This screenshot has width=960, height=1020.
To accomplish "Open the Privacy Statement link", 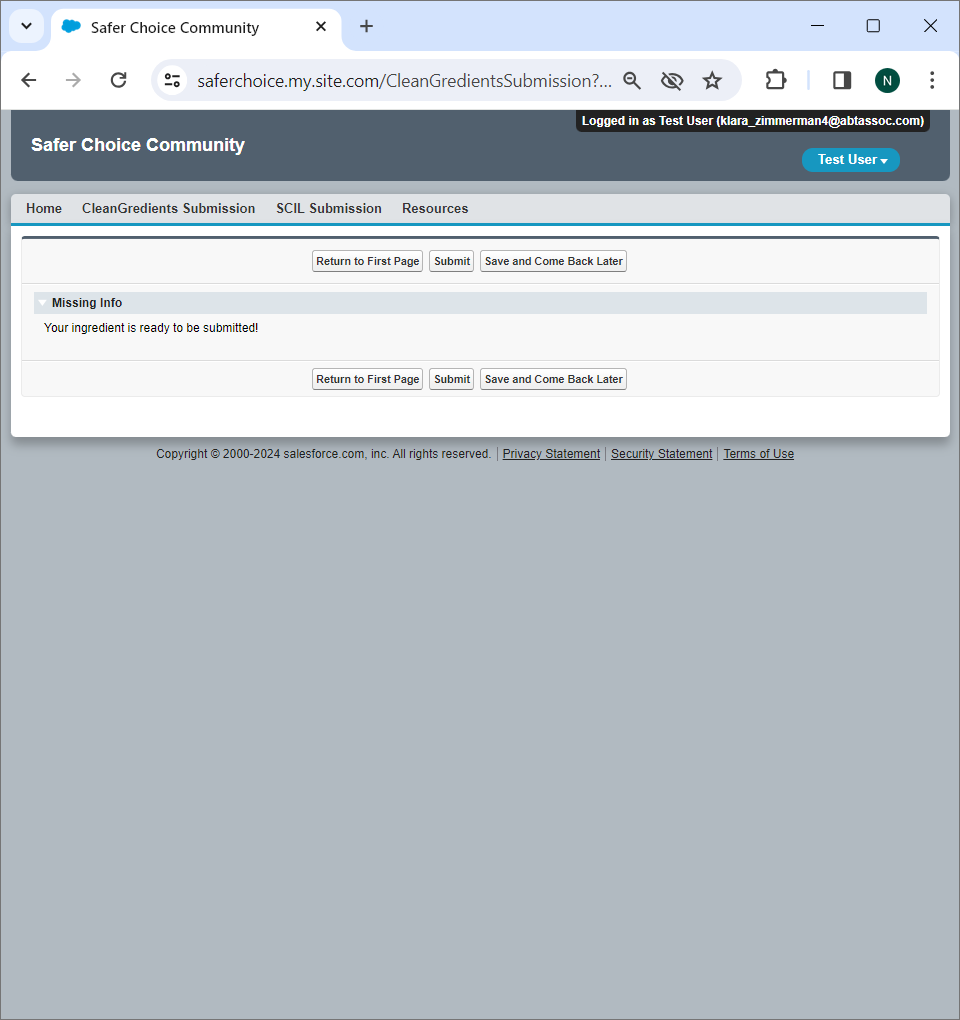I will click(x=551, y=454).
